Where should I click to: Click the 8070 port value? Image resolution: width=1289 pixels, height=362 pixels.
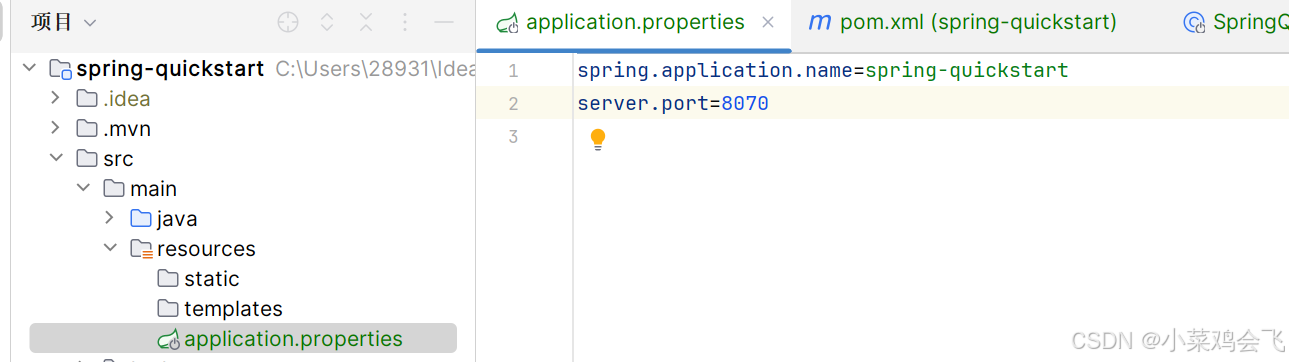pyautogui.click(x=745, y=103)
